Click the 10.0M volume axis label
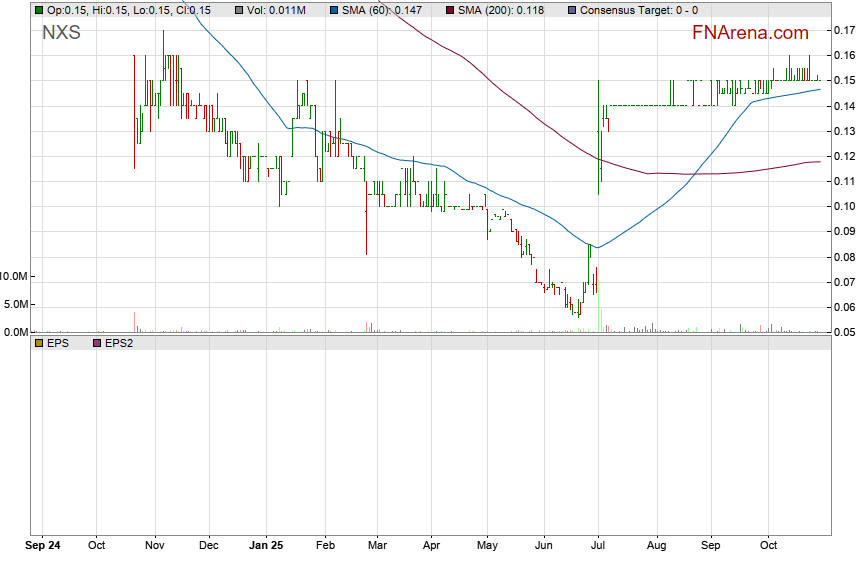 click(15, 276)
